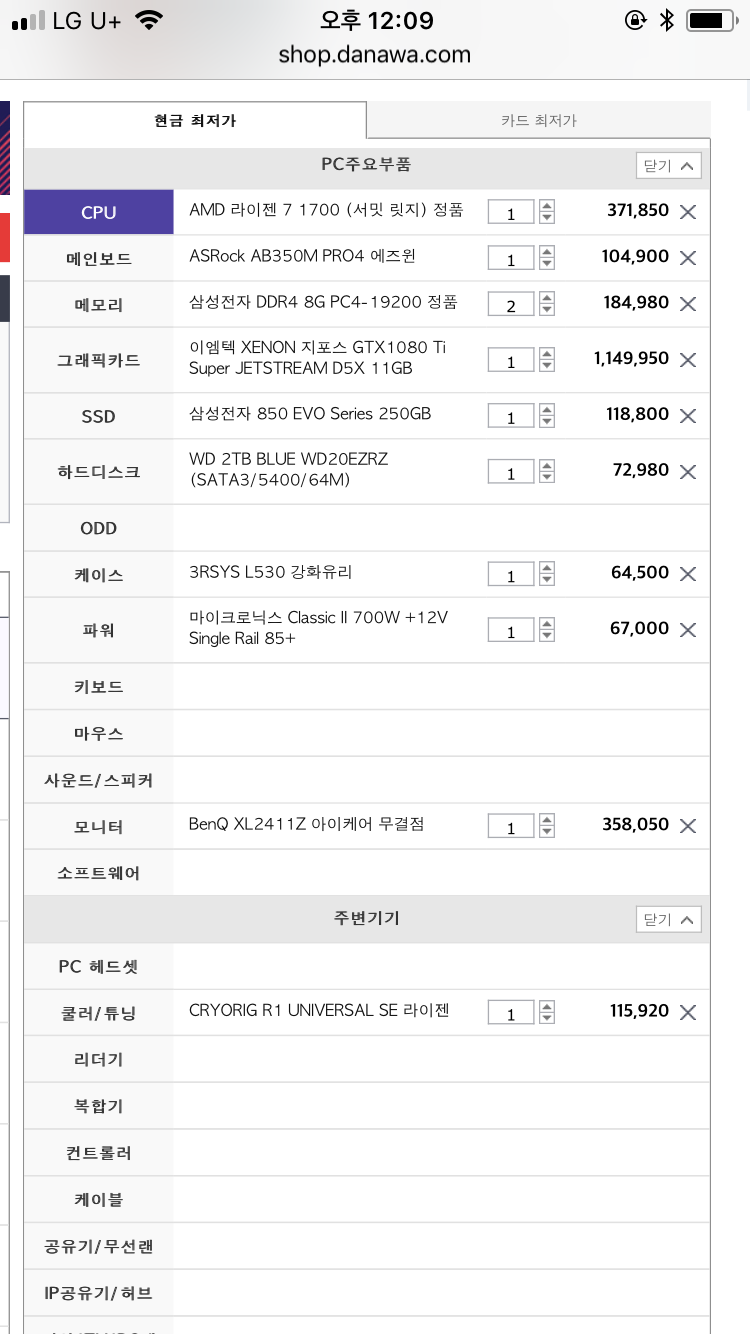Select the 현금 최저가 tab
Image resolution: width=750 pixels, height=1334 pixels.
[x=195, y=120]
